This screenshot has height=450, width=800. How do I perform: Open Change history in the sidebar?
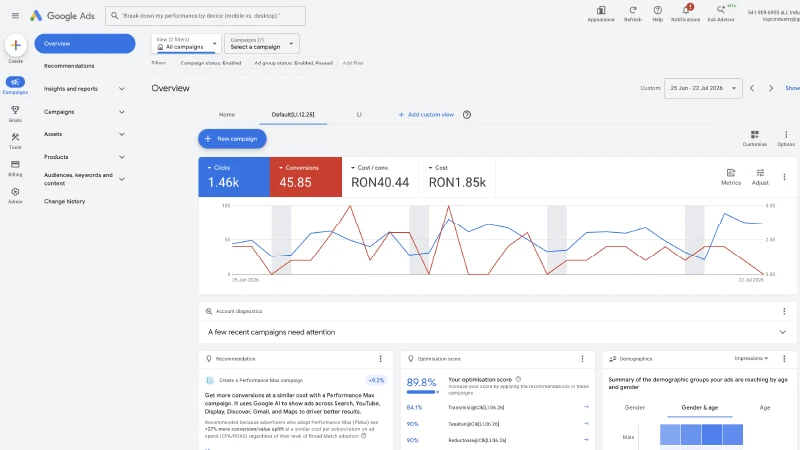coord(64,202)
